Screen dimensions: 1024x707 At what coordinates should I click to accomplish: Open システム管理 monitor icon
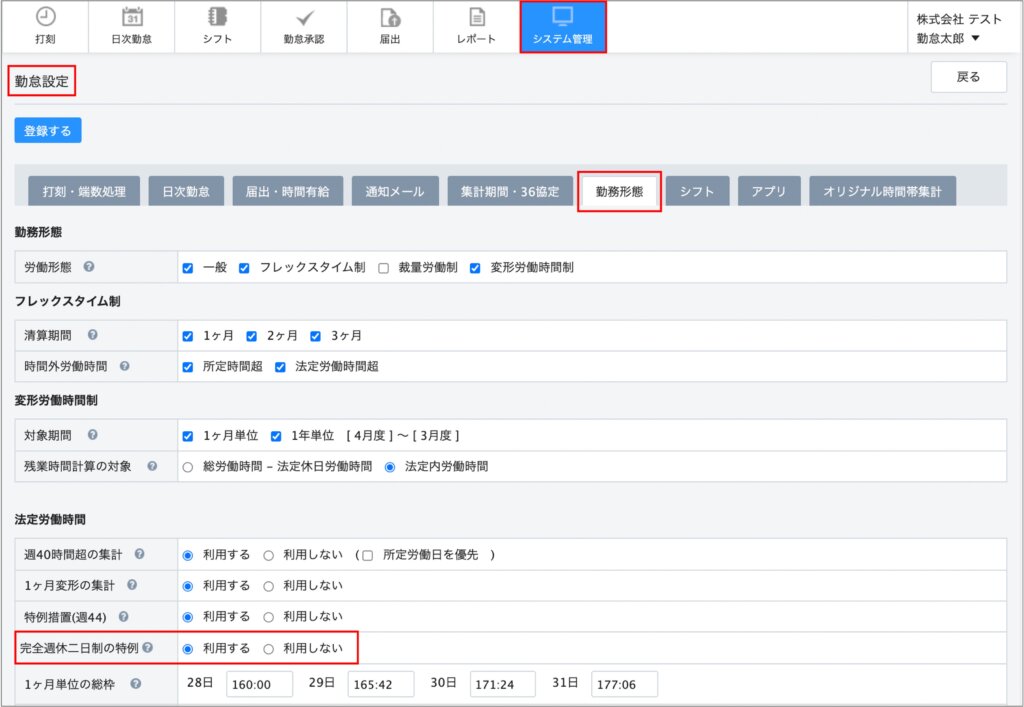[562, 17]
